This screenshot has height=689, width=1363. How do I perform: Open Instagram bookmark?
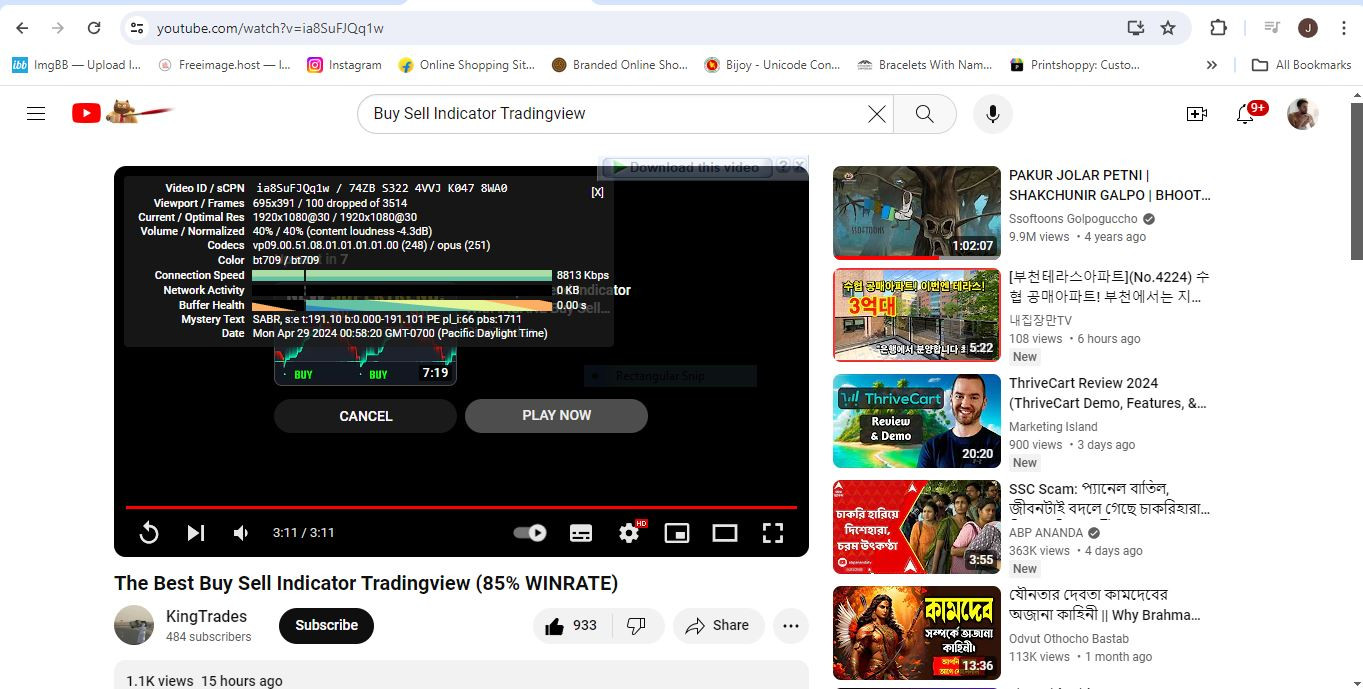click(344, 65)
